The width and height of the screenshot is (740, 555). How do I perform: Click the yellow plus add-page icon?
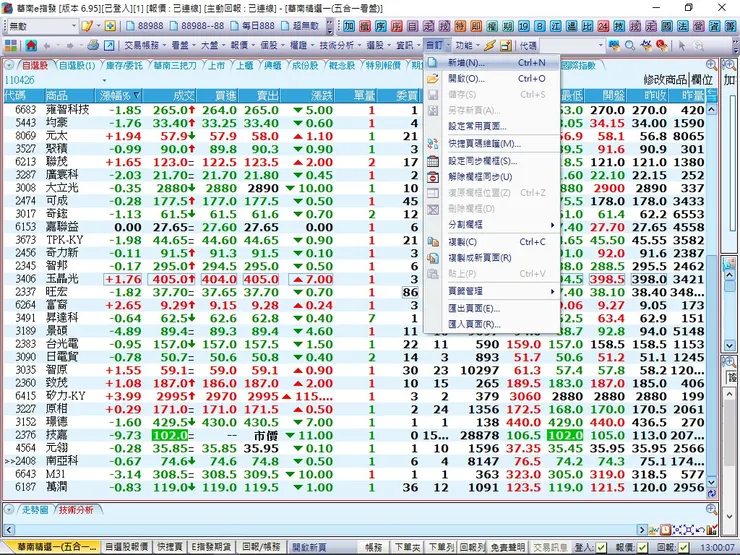110,26
